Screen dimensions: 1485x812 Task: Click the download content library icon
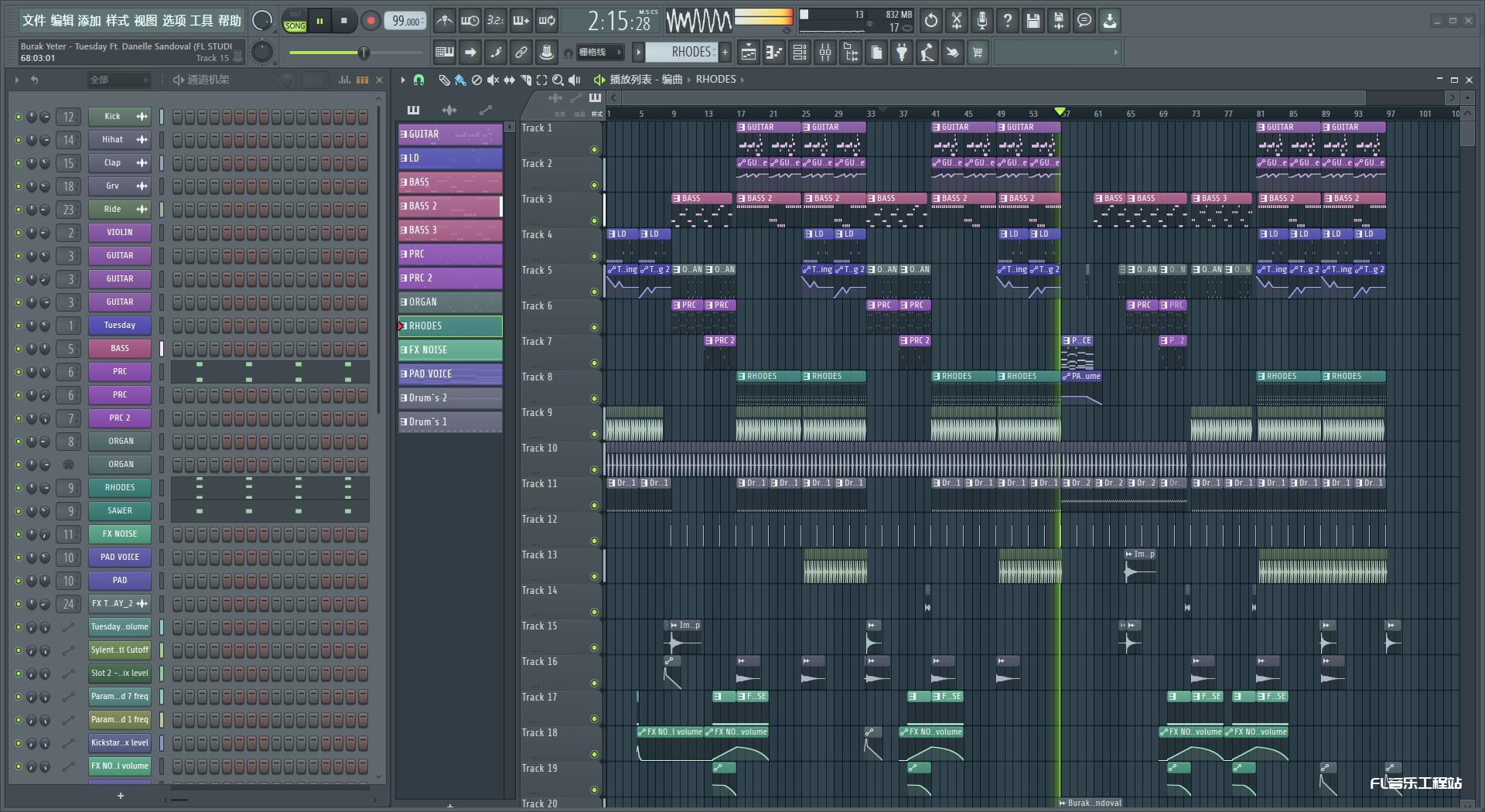click(1110, 21)
